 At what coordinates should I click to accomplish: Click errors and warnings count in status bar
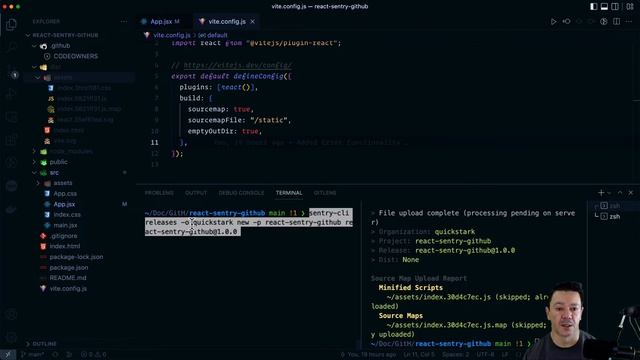point(93,354)
